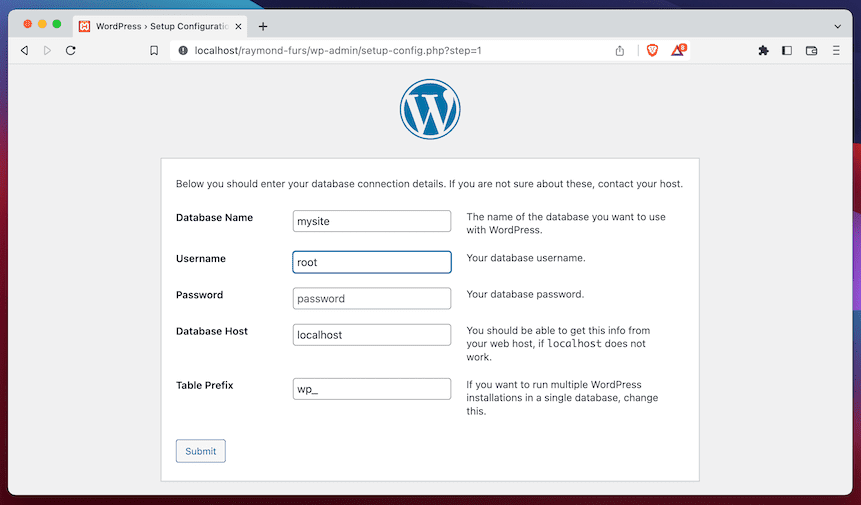
Task: Focus the Password input field
Action: click(372, 299)
